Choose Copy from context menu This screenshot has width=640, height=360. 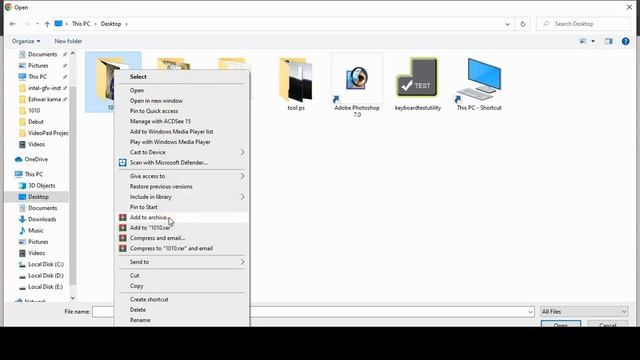point(136,286)
